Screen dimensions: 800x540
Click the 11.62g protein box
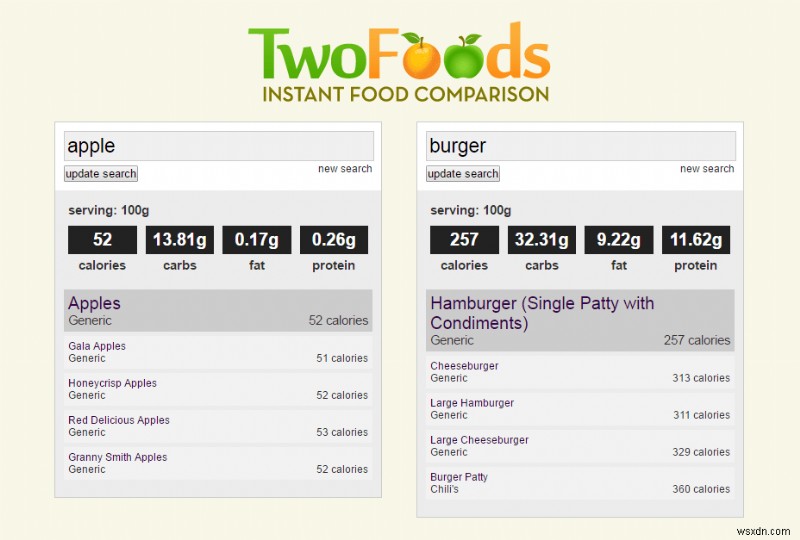(696, 240)
